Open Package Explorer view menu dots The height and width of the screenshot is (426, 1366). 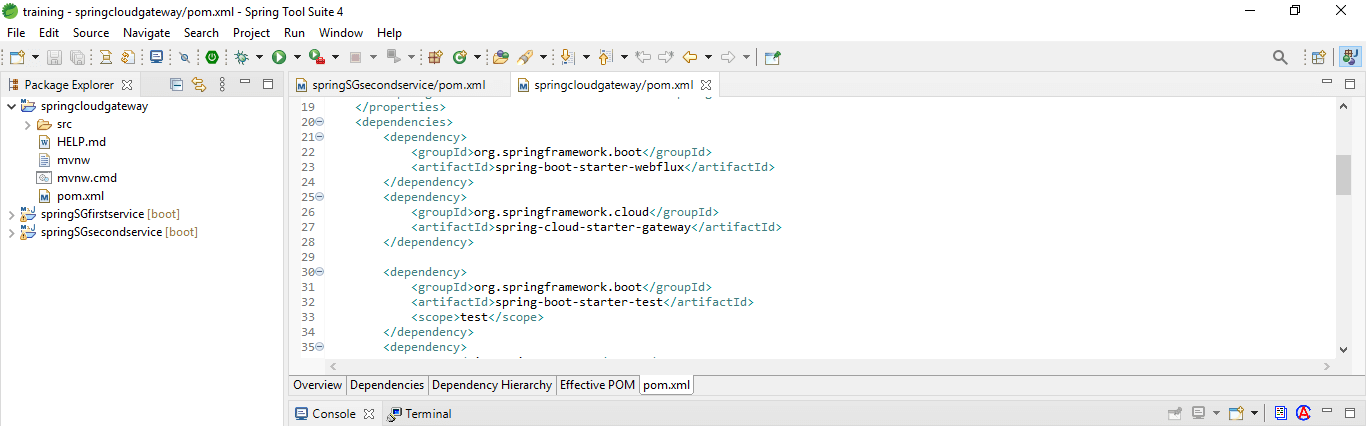[222, 85]
